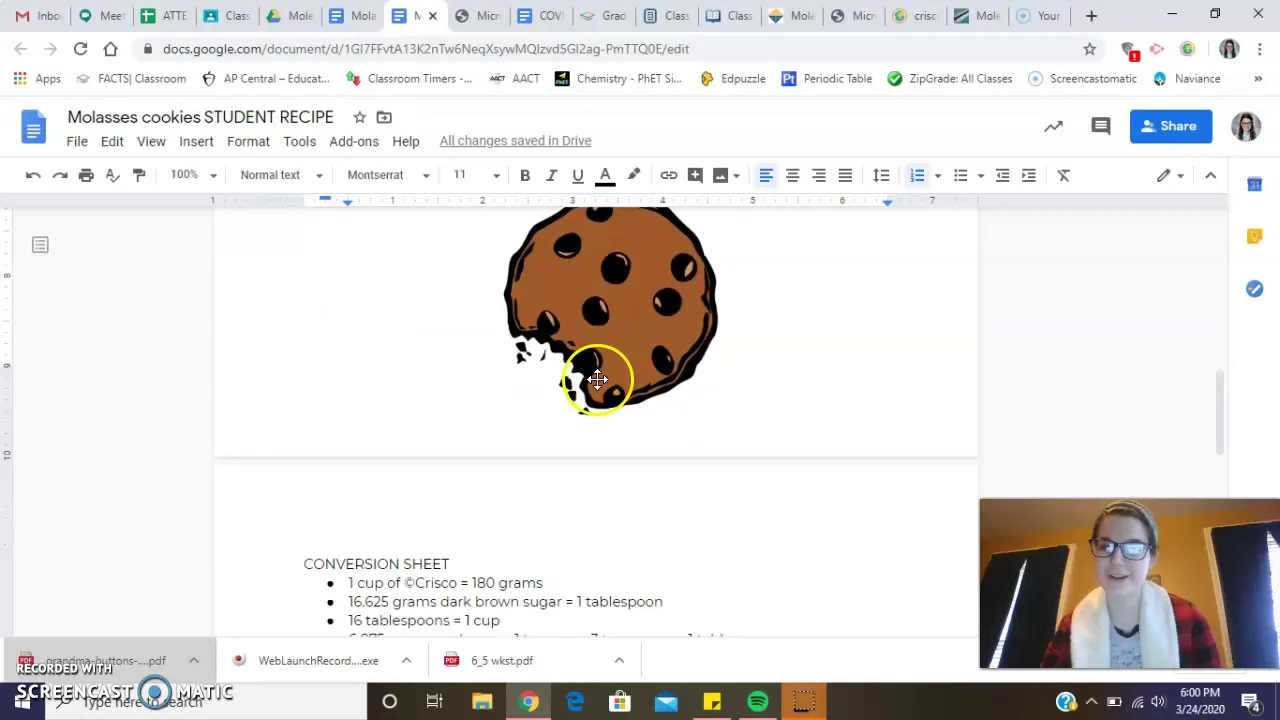Open the FACTS Classroom bookmark
Image resolution: width=1280 pixels, height=720 pixels.
point(131,78)
